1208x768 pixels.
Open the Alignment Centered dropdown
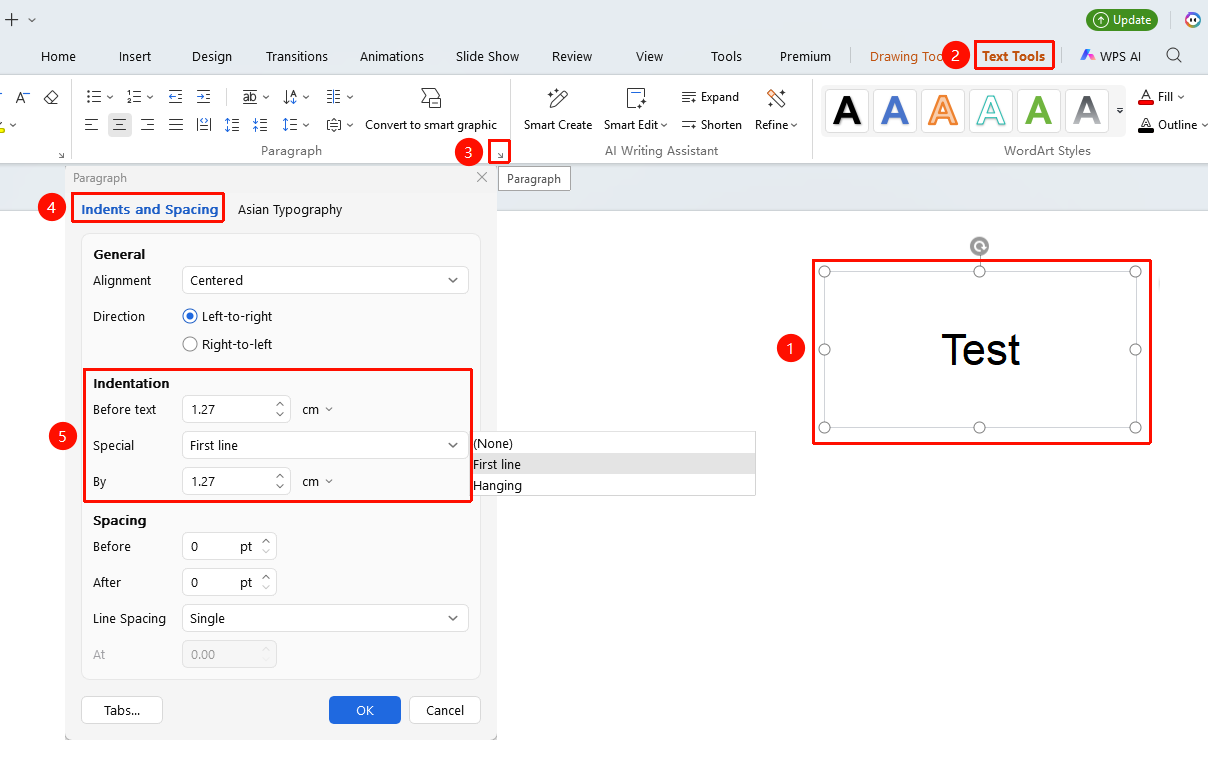coord(325,280)
